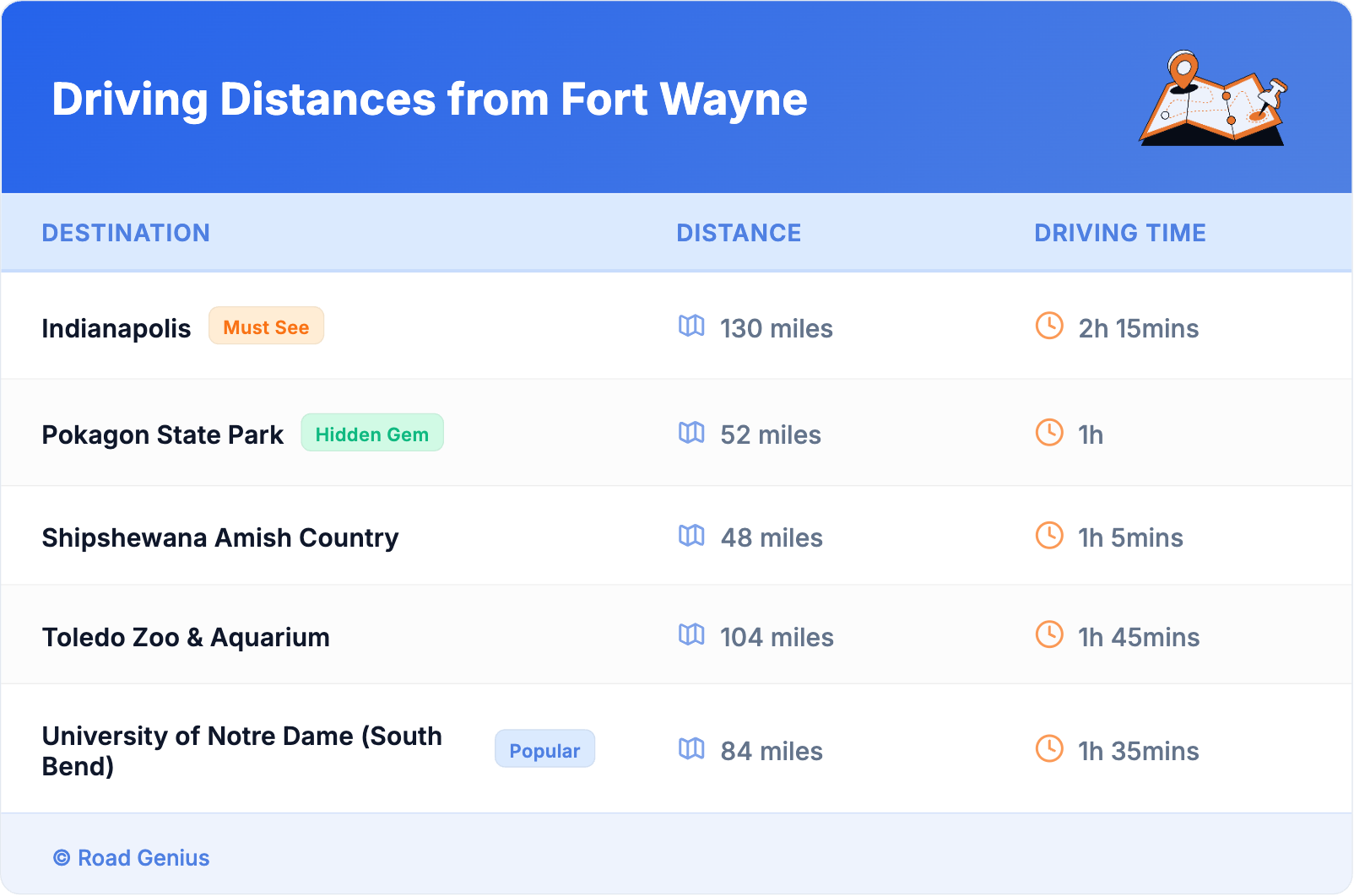Click the clock icon beside 2h 15mins
The width and height of the screenshot is (1354, 896).
pyautogui.click(x=1049, y=326)
